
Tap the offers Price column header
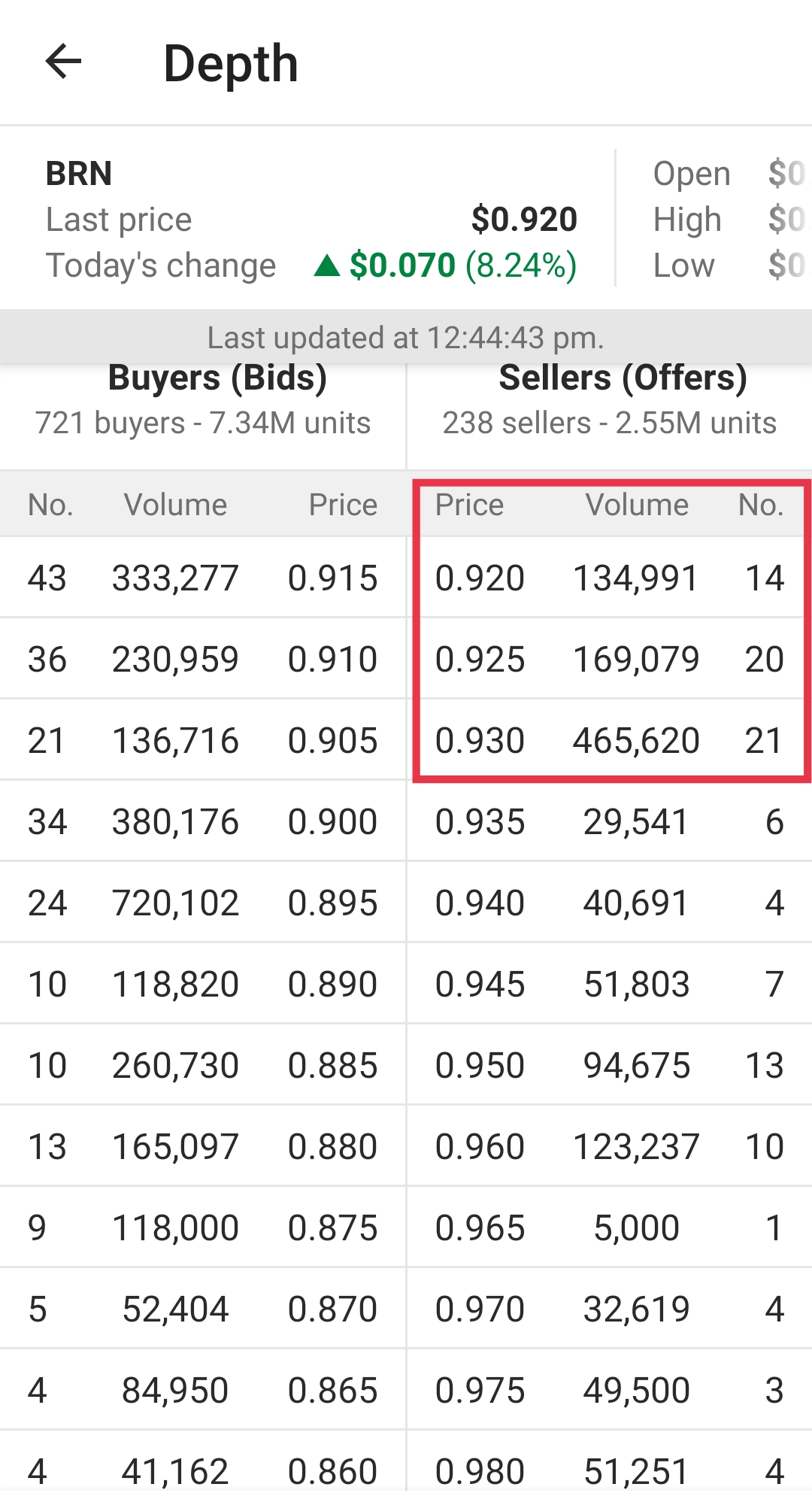tap(469, 505)
